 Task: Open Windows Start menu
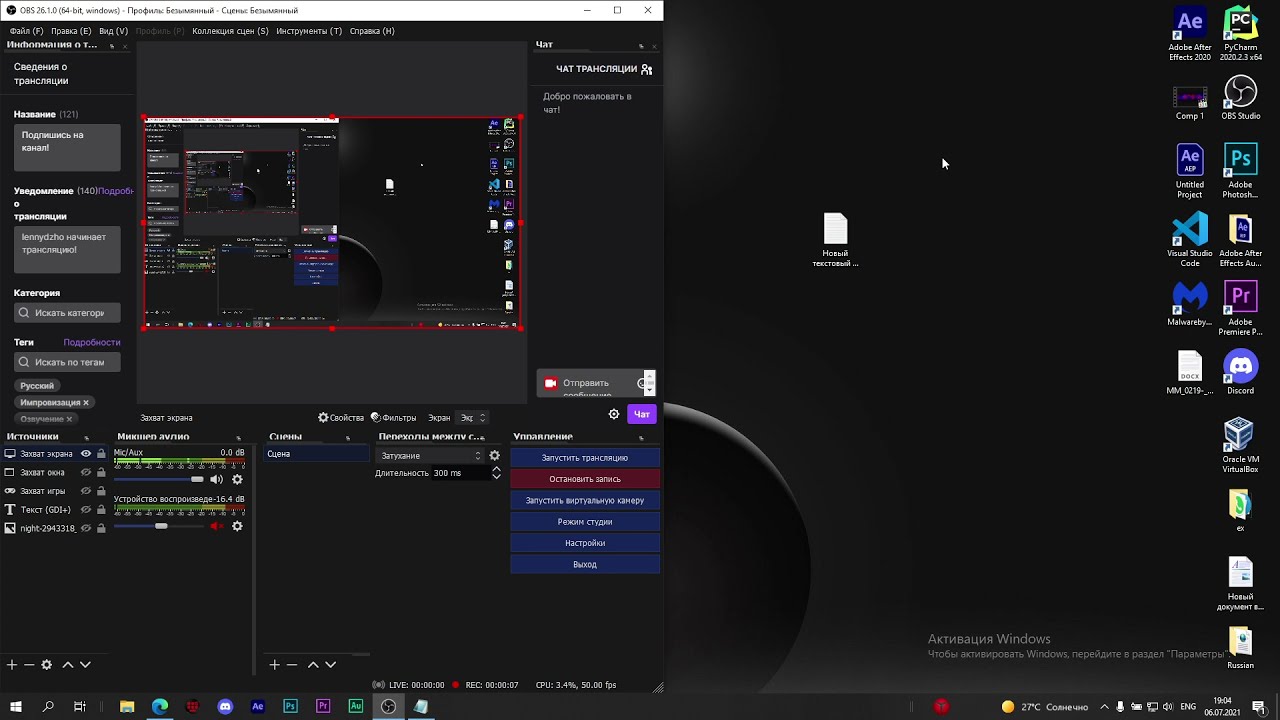[x=16, y=706]
